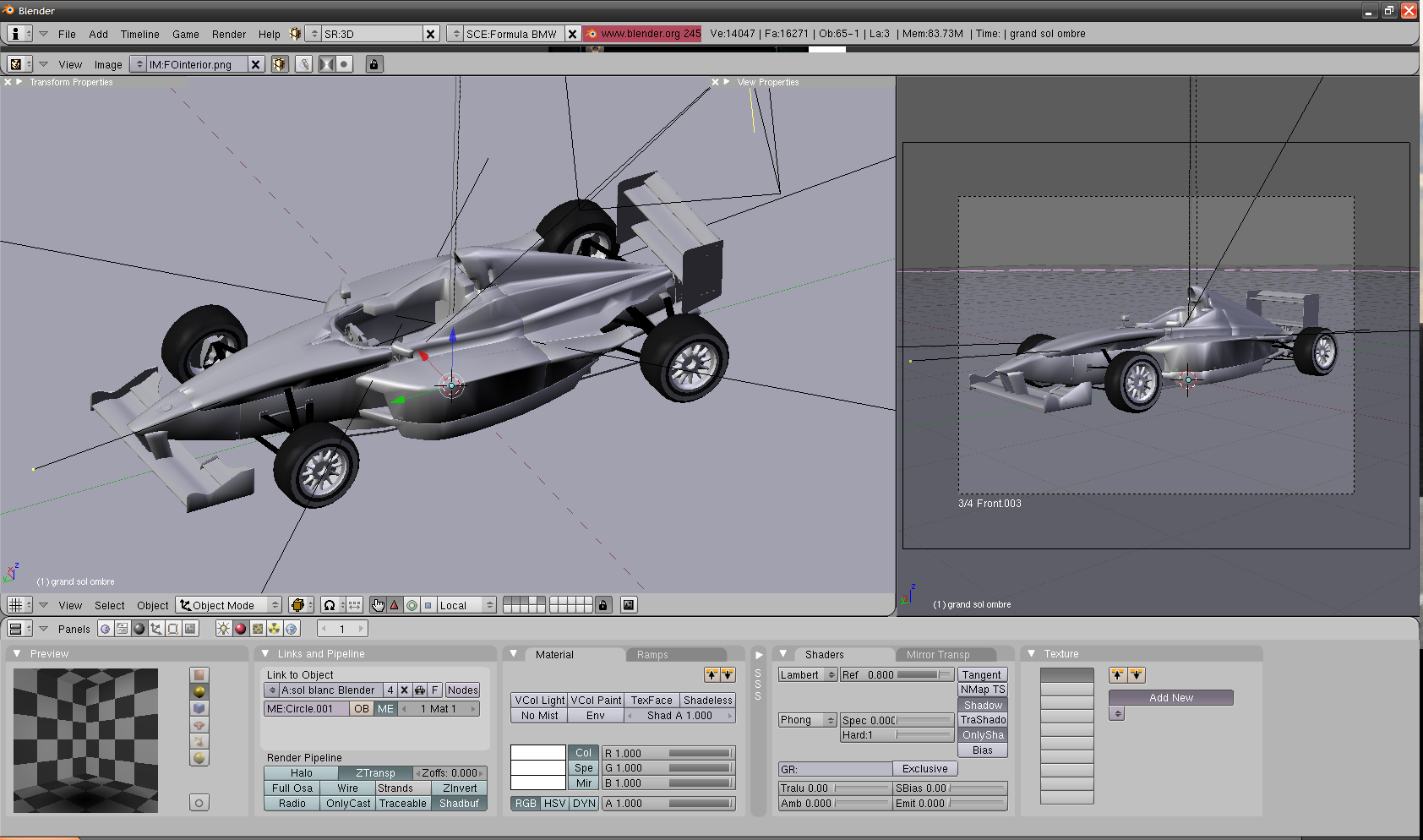This screenshot has height=840, width=1423.
Task: Open the Timeline menu
Action: click(140, 35)
